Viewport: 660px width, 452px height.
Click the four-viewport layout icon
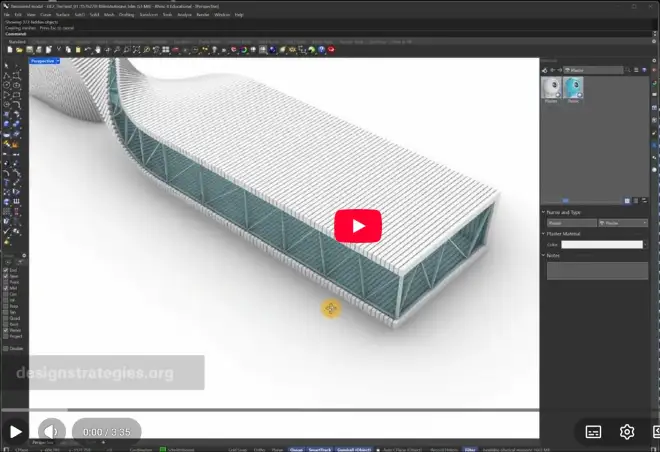click(x=166, y=50)
